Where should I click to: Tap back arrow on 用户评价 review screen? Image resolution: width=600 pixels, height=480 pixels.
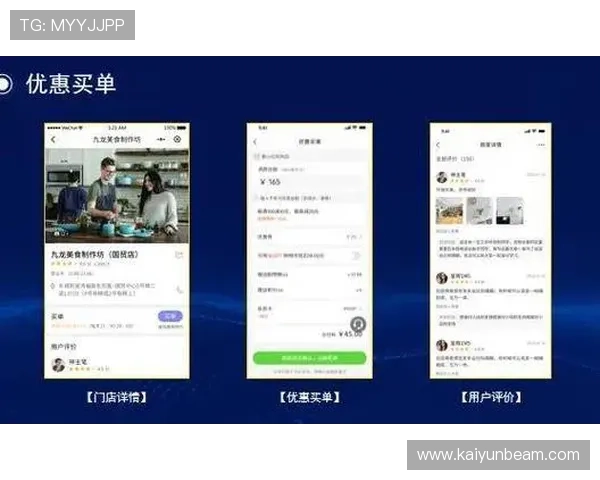438,145
